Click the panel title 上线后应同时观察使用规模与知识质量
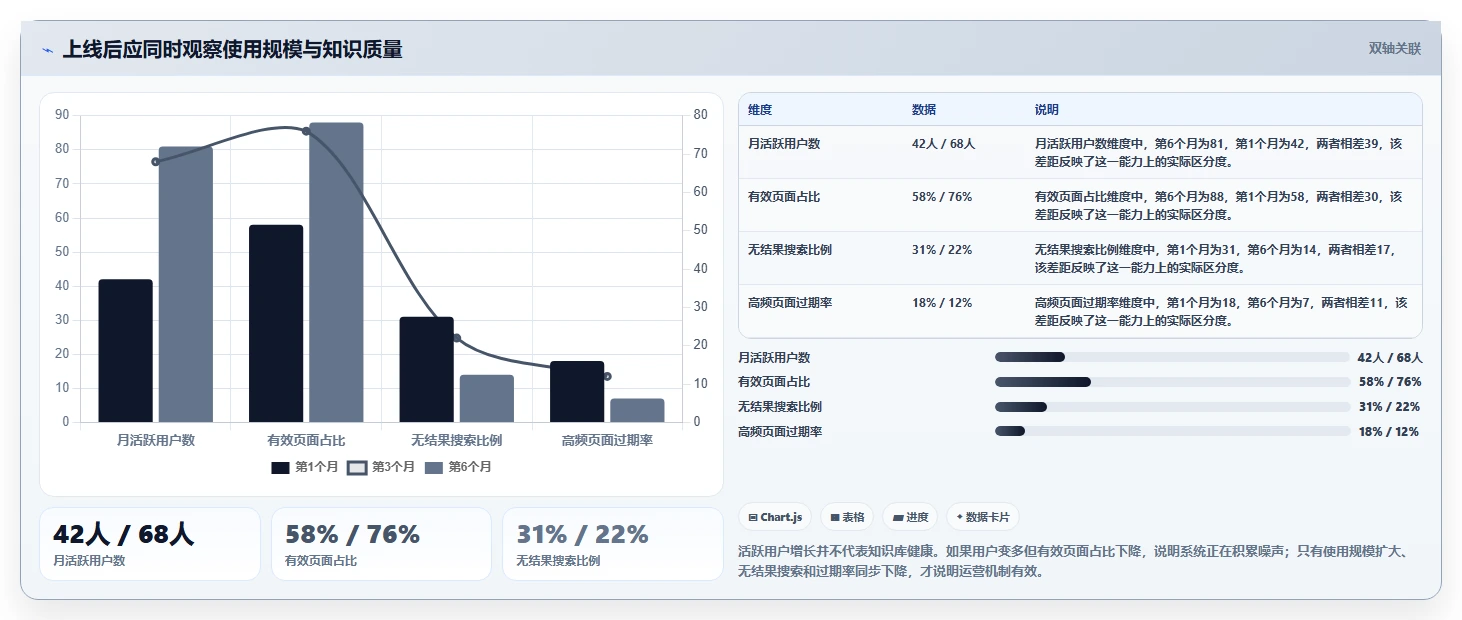 [x=232, y=50]
